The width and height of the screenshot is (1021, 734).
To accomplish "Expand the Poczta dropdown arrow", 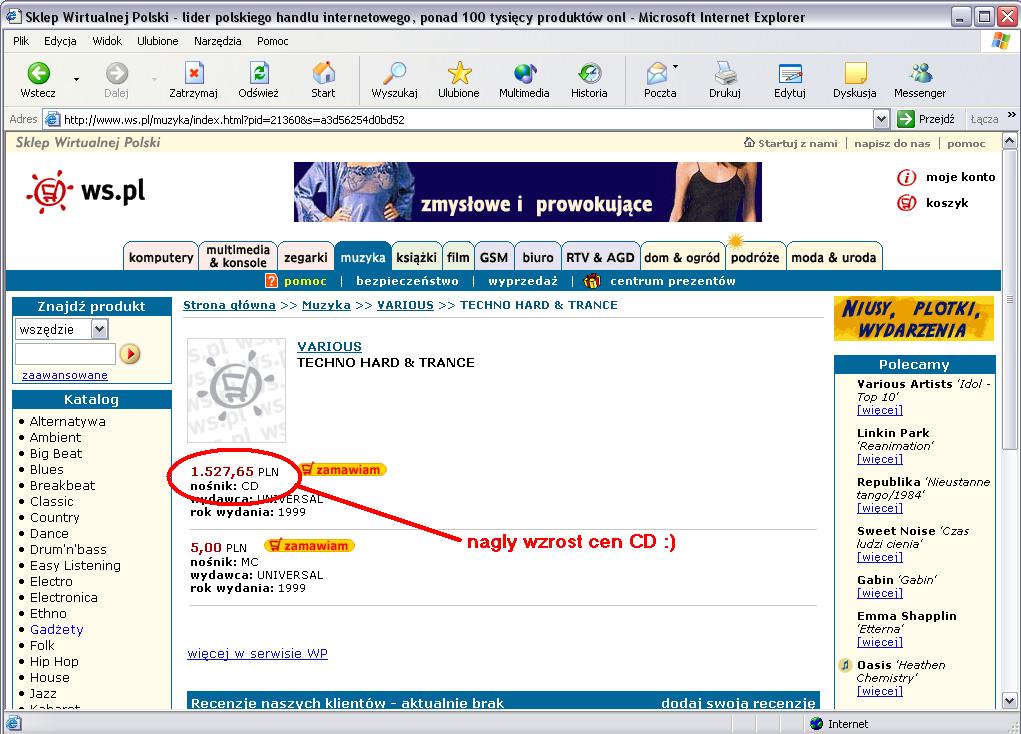I will click(675, 66).
